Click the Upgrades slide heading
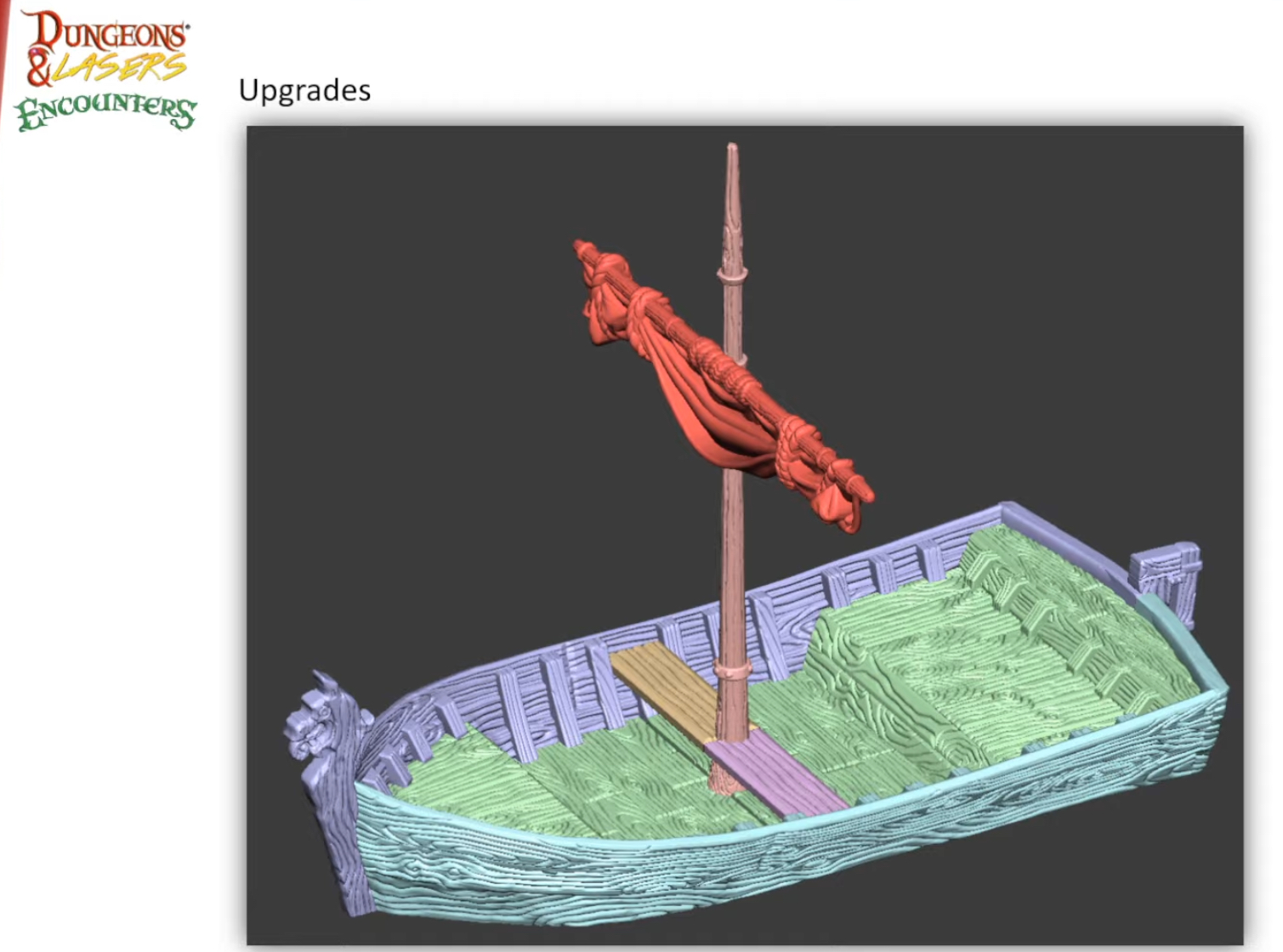Viewport: 1283px width, 952px height. 304,90
